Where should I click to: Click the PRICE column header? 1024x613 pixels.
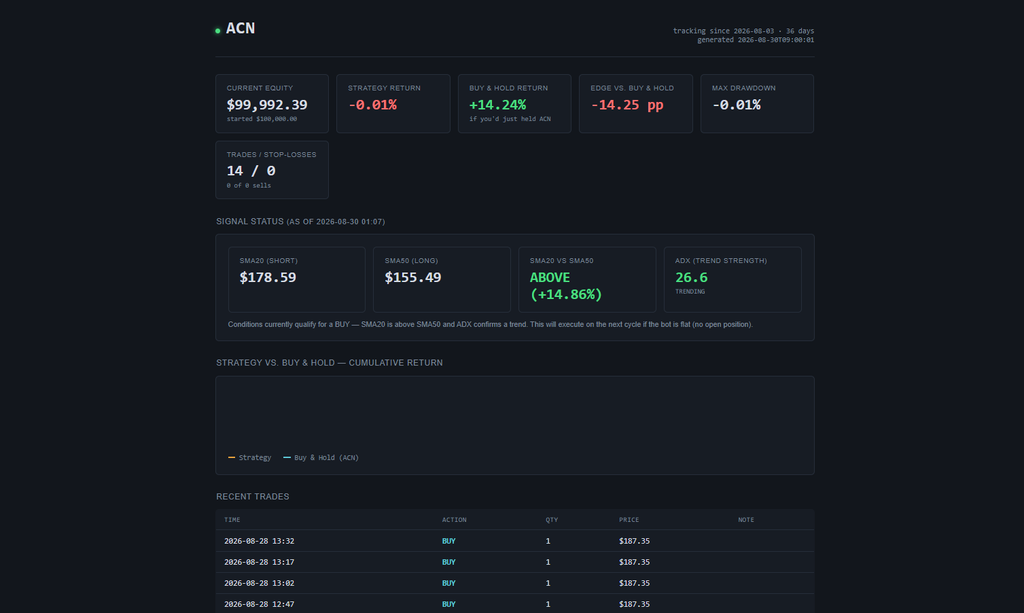[x=629, y=520]
